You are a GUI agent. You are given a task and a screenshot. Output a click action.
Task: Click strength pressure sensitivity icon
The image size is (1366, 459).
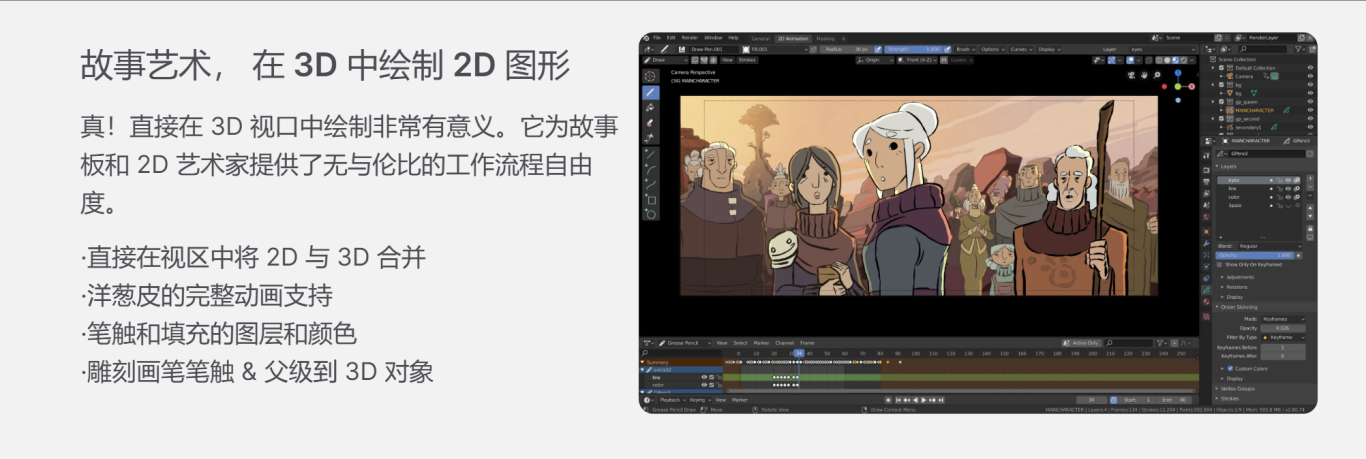point(947,49)
